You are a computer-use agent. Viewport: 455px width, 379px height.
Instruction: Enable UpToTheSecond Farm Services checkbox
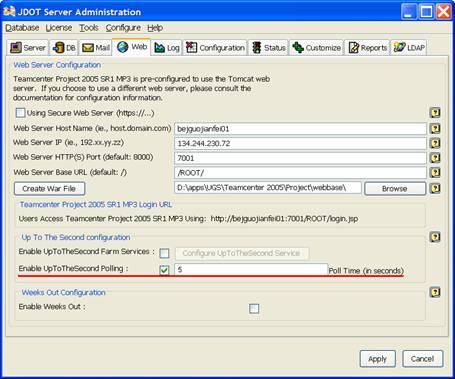[x=164, y=253]
